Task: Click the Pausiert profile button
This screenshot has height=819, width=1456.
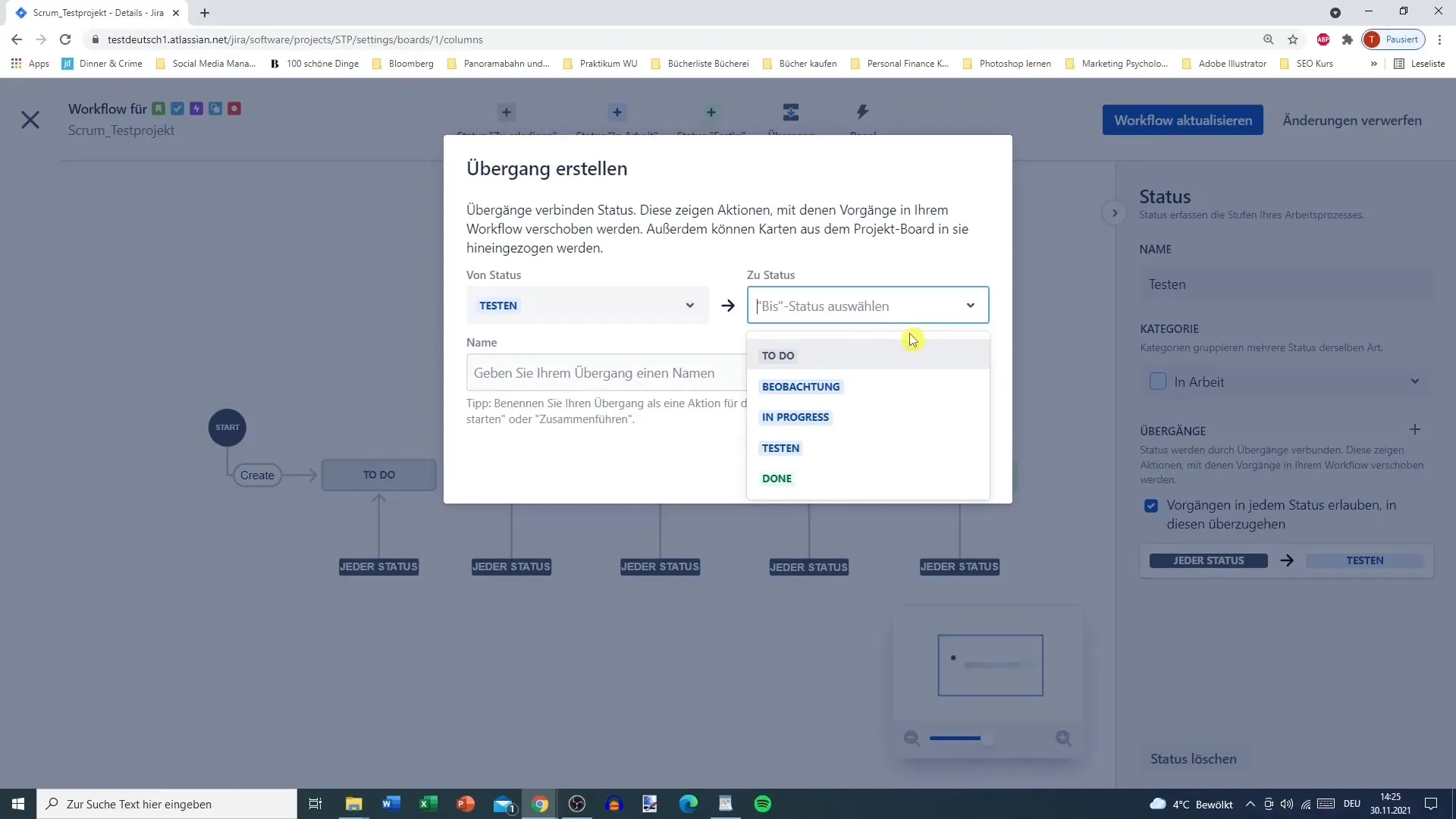Action: 1394,39
